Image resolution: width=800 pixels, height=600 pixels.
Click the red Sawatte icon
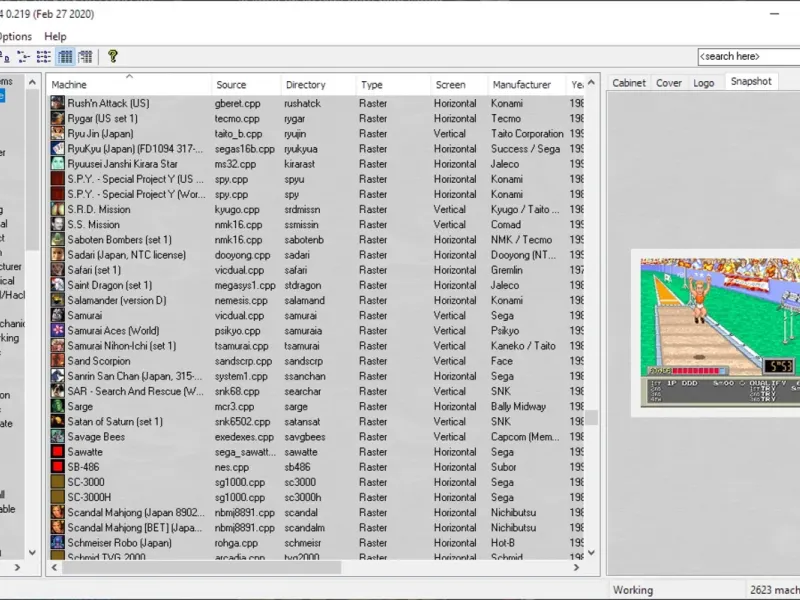(x=58, y=452)
